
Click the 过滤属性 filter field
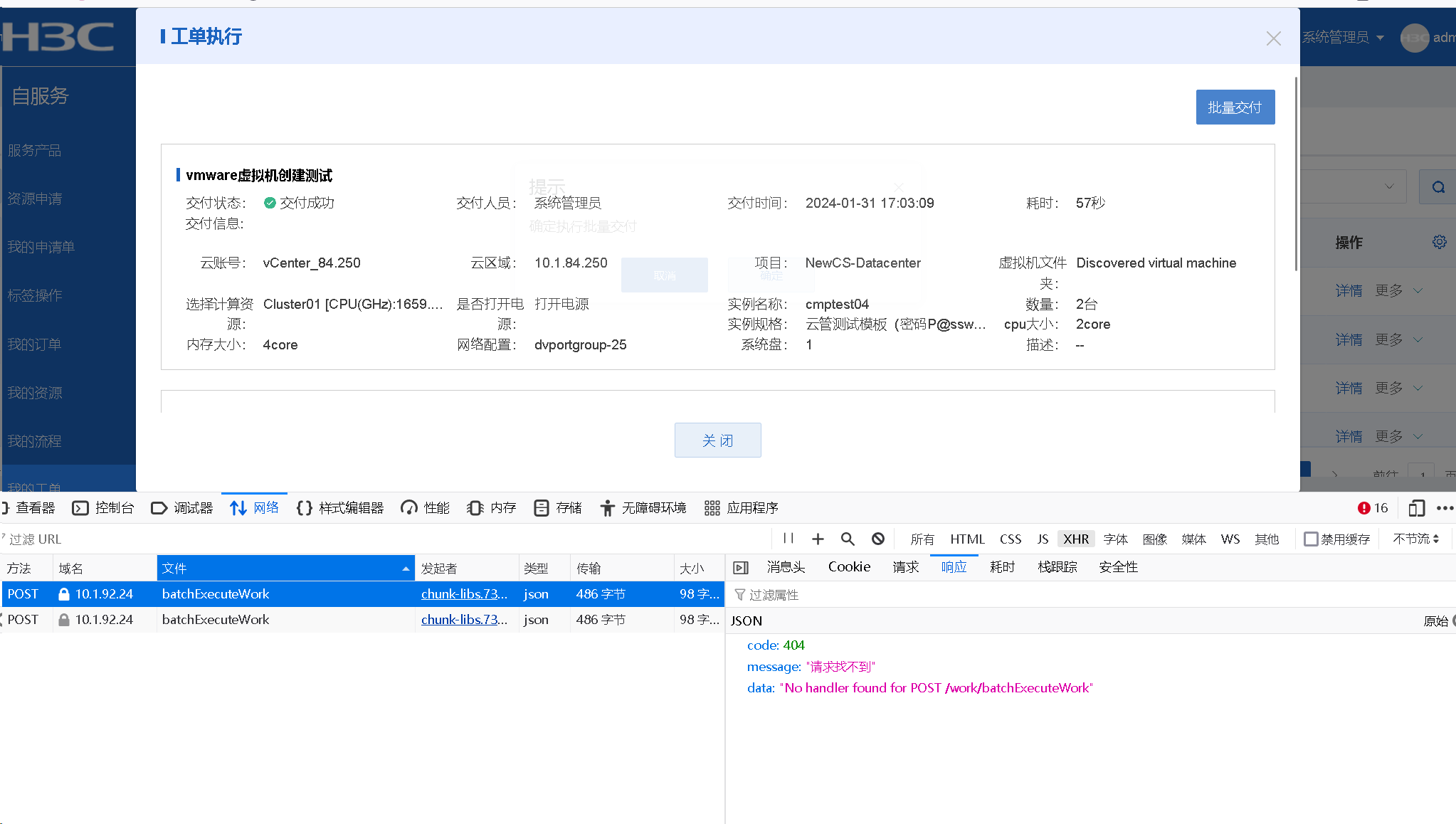(x=1090, y=595)
